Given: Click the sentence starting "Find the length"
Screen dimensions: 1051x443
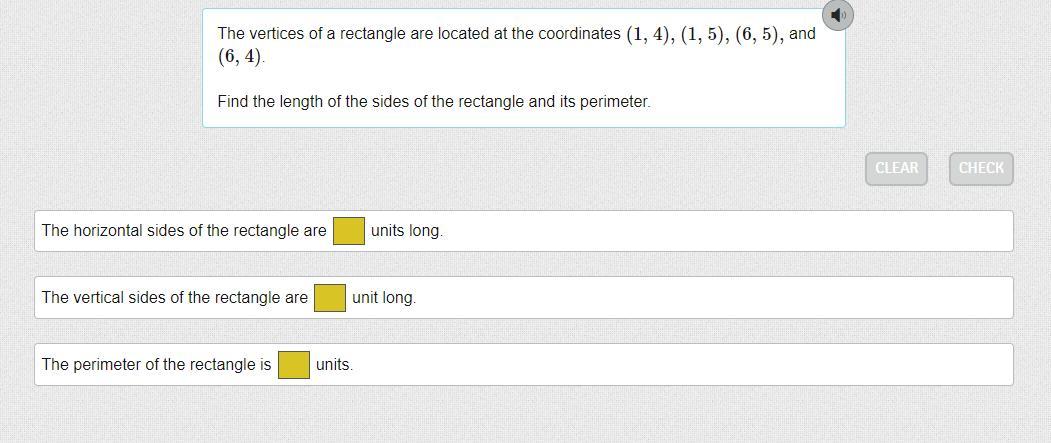Looking at the screenshot, I should (x=433, y=102).
